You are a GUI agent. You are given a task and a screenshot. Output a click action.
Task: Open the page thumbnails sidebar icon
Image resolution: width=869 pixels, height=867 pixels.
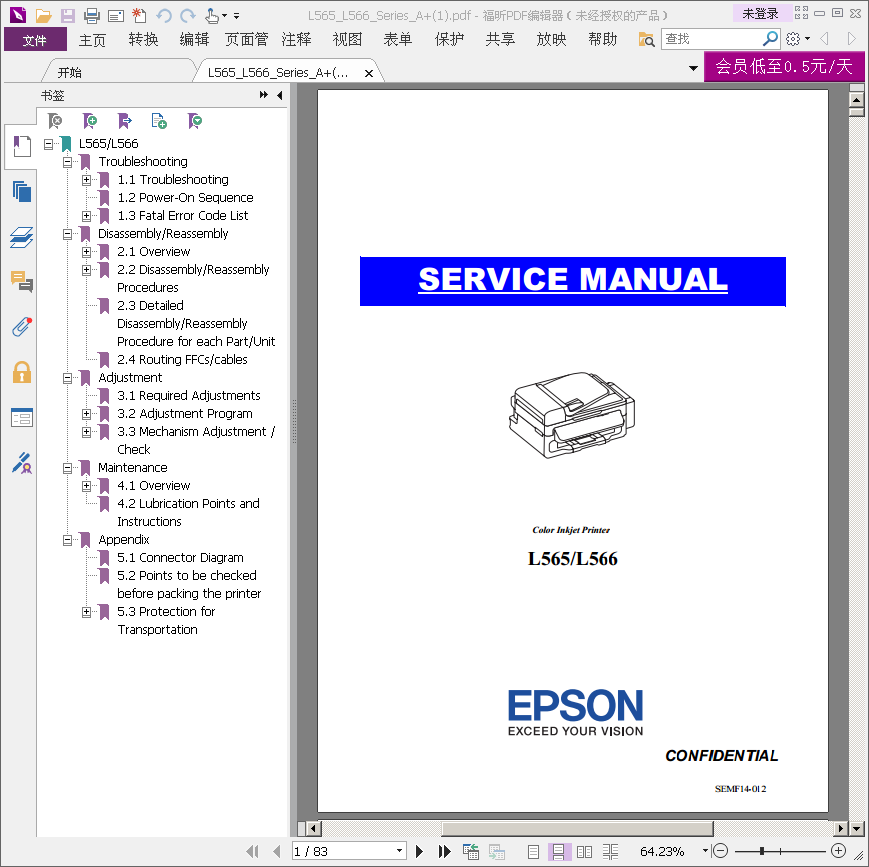click(22, 192)
